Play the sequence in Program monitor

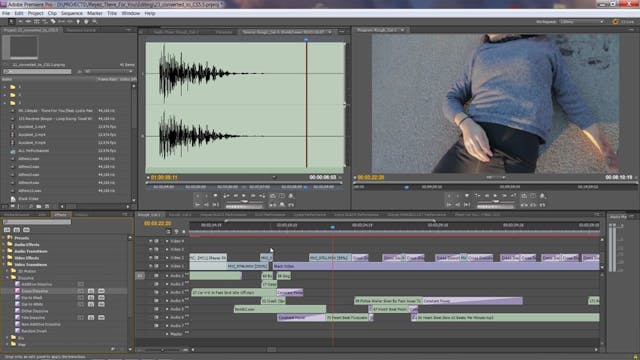point(496,196)
